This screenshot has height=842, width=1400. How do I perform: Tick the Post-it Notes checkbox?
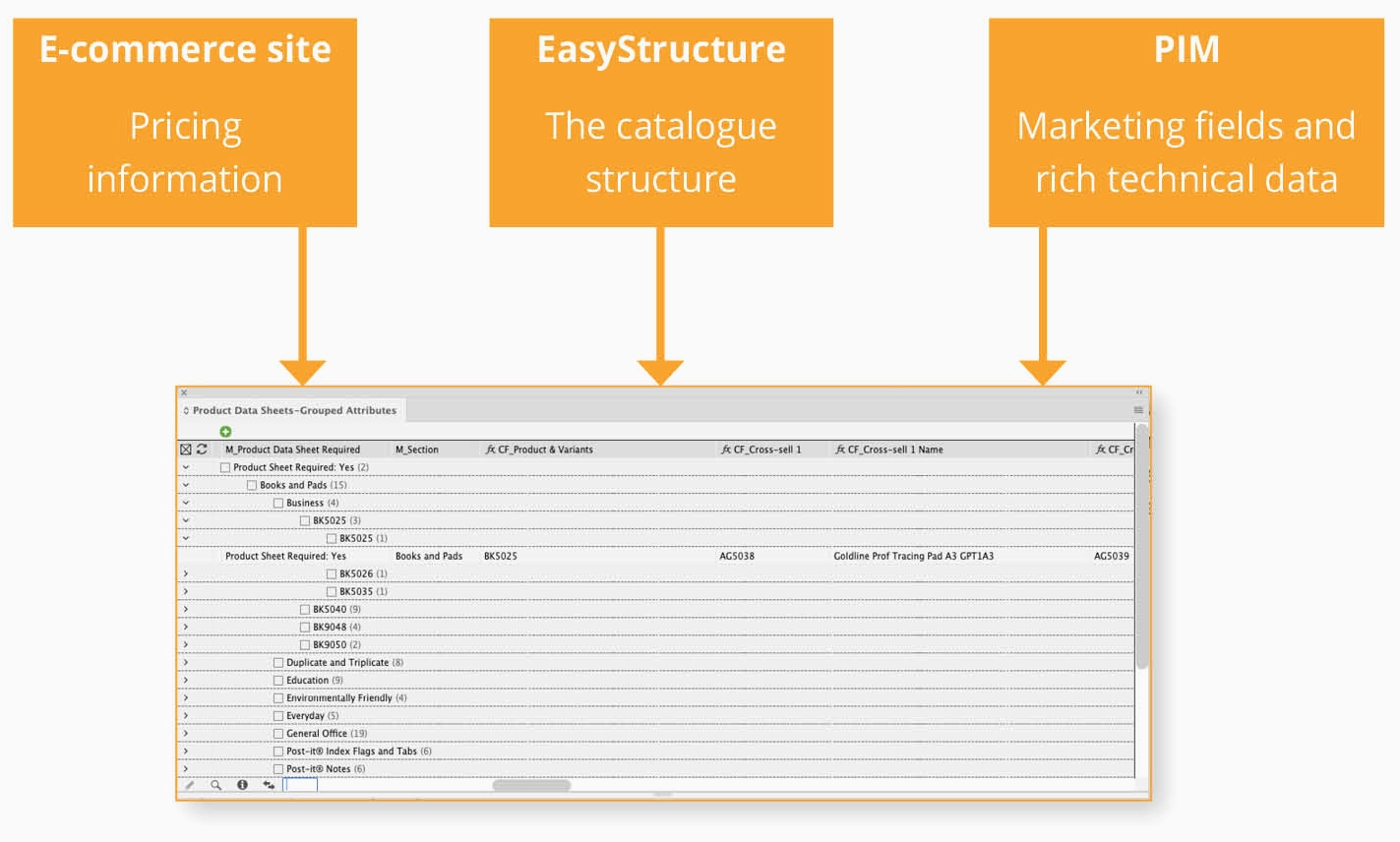(x=278, y=768)
